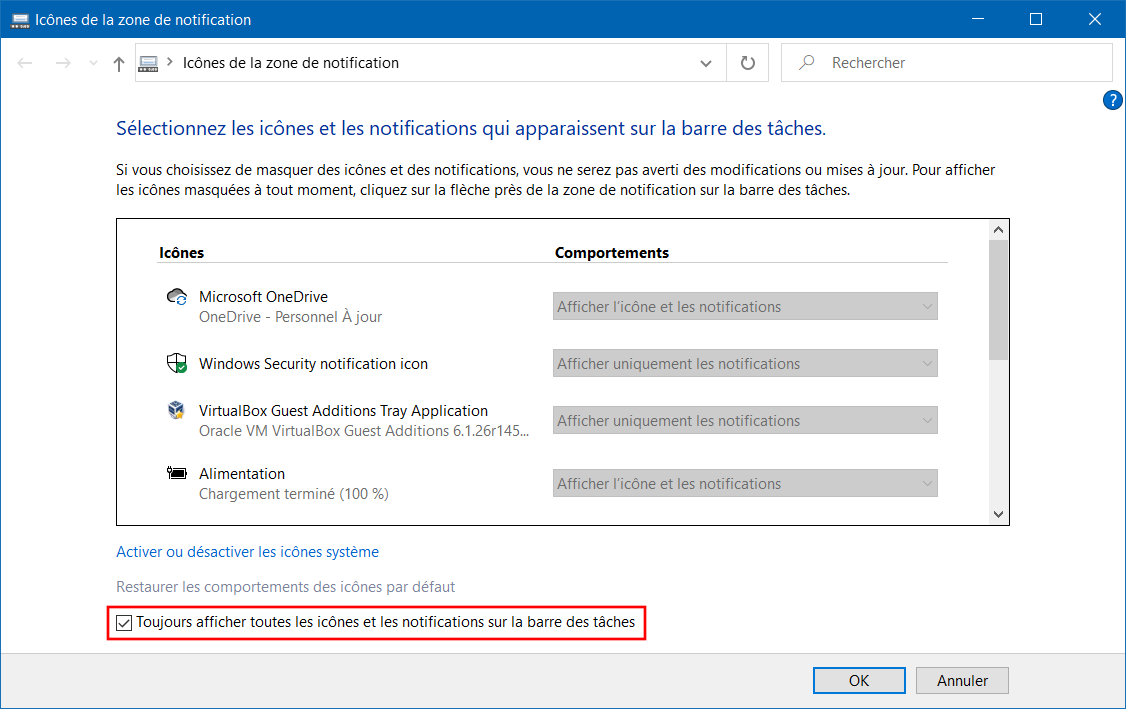Select Windows Security notification icon label

(313, 363)
